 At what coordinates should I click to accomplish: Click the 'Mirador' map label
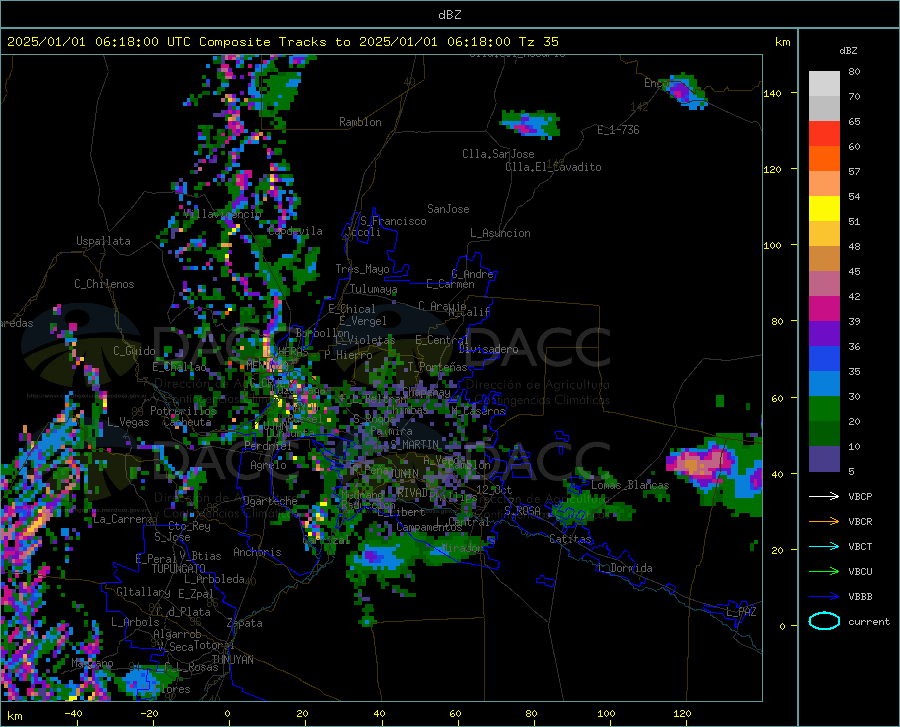click(x=463, y=548)
